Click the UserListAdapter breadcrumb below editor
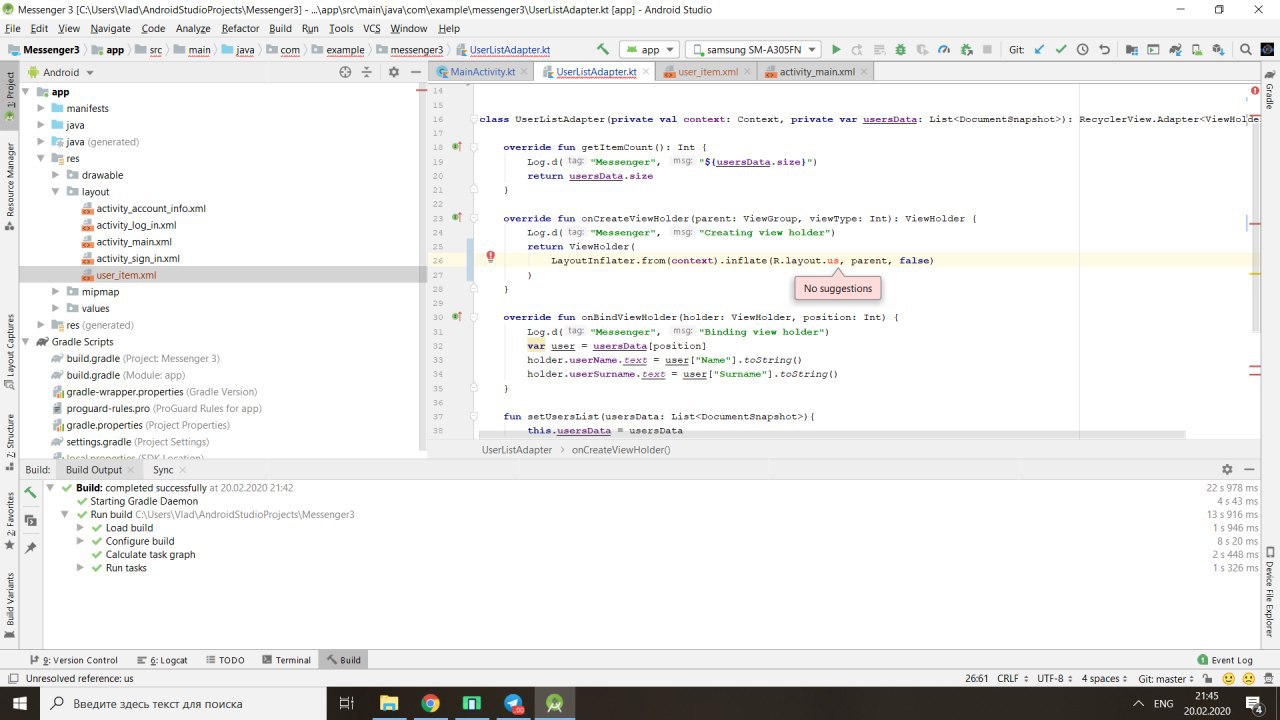This screenshot has width=1280, height=720. pyautogui.click(x=517, y=450)
